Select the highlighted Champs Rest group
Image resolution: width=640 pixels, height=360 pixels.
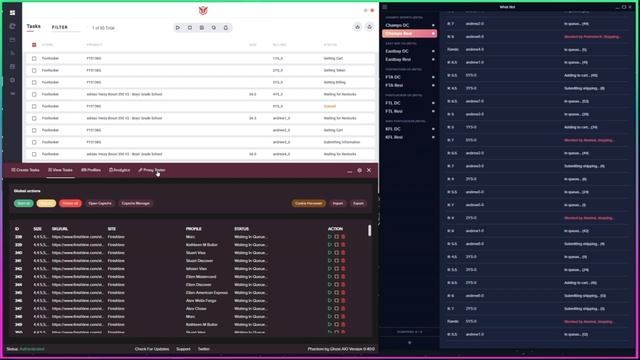coord(409,33)
